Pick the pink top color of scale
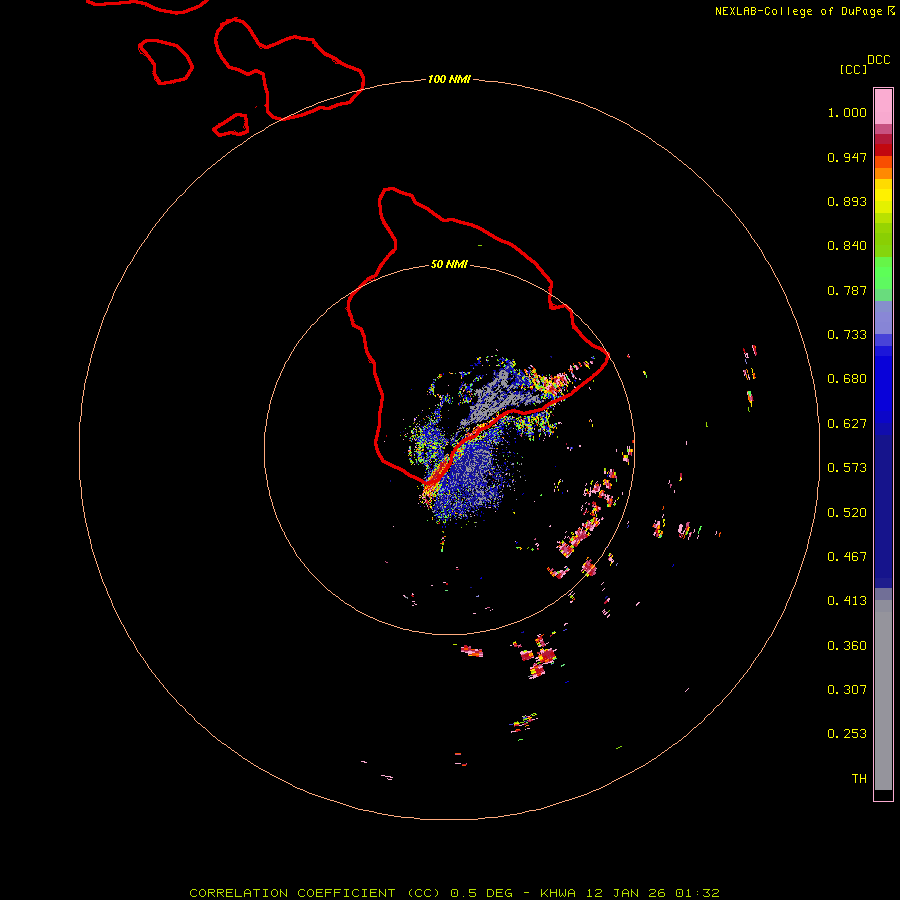 click(883, 107)
